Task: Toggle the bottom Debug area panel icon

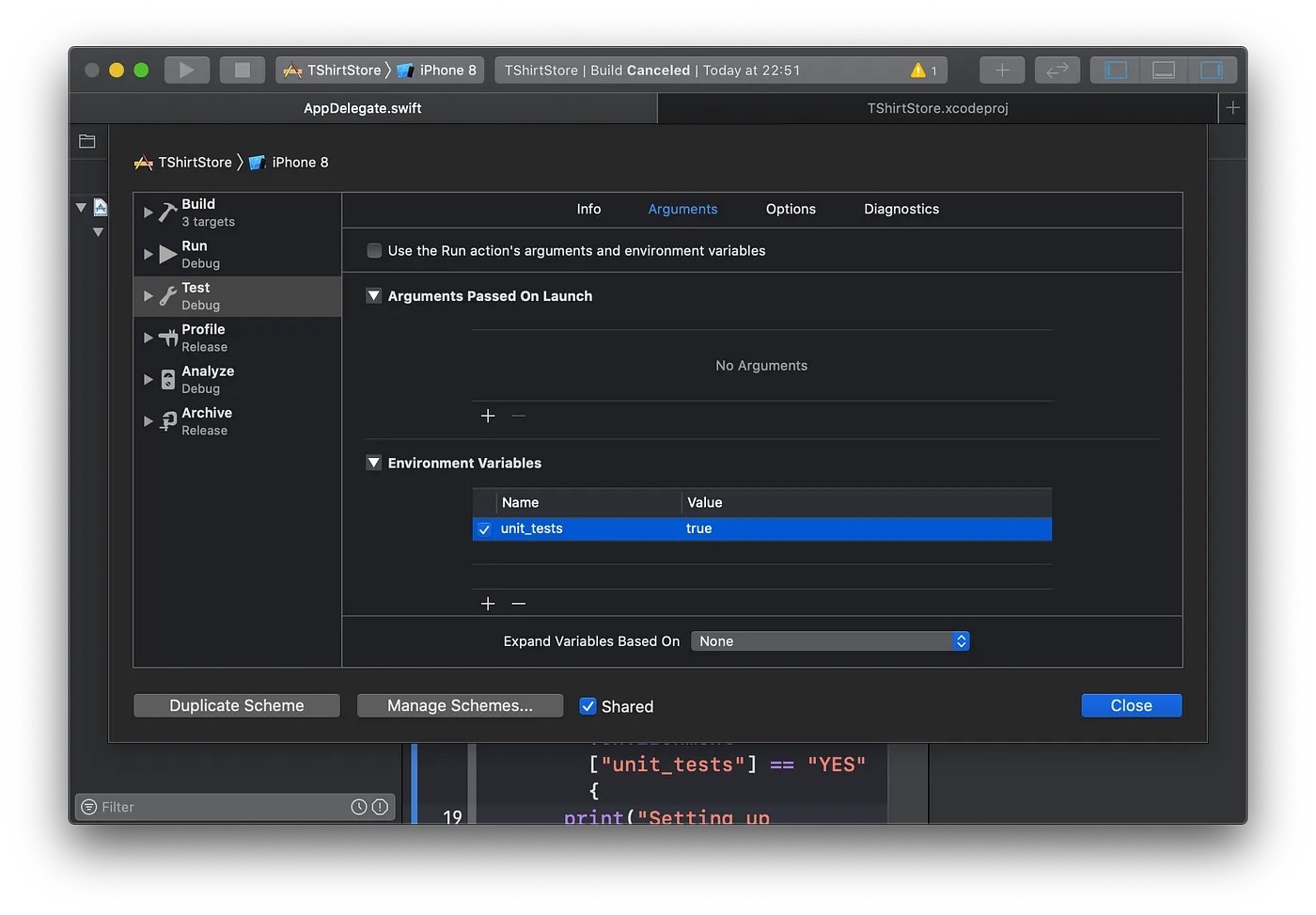Action: coord(1164,71)
